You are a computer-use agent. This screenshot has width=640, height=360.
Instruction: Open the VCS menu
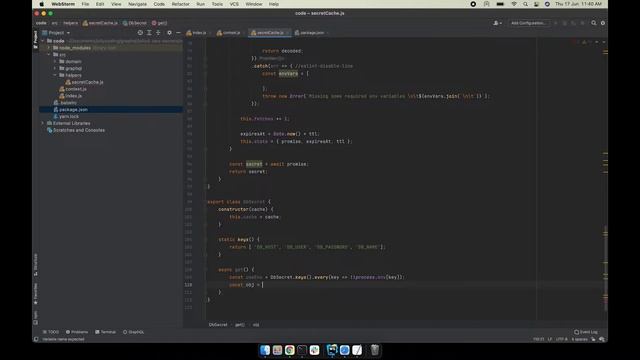click(234, 4)
